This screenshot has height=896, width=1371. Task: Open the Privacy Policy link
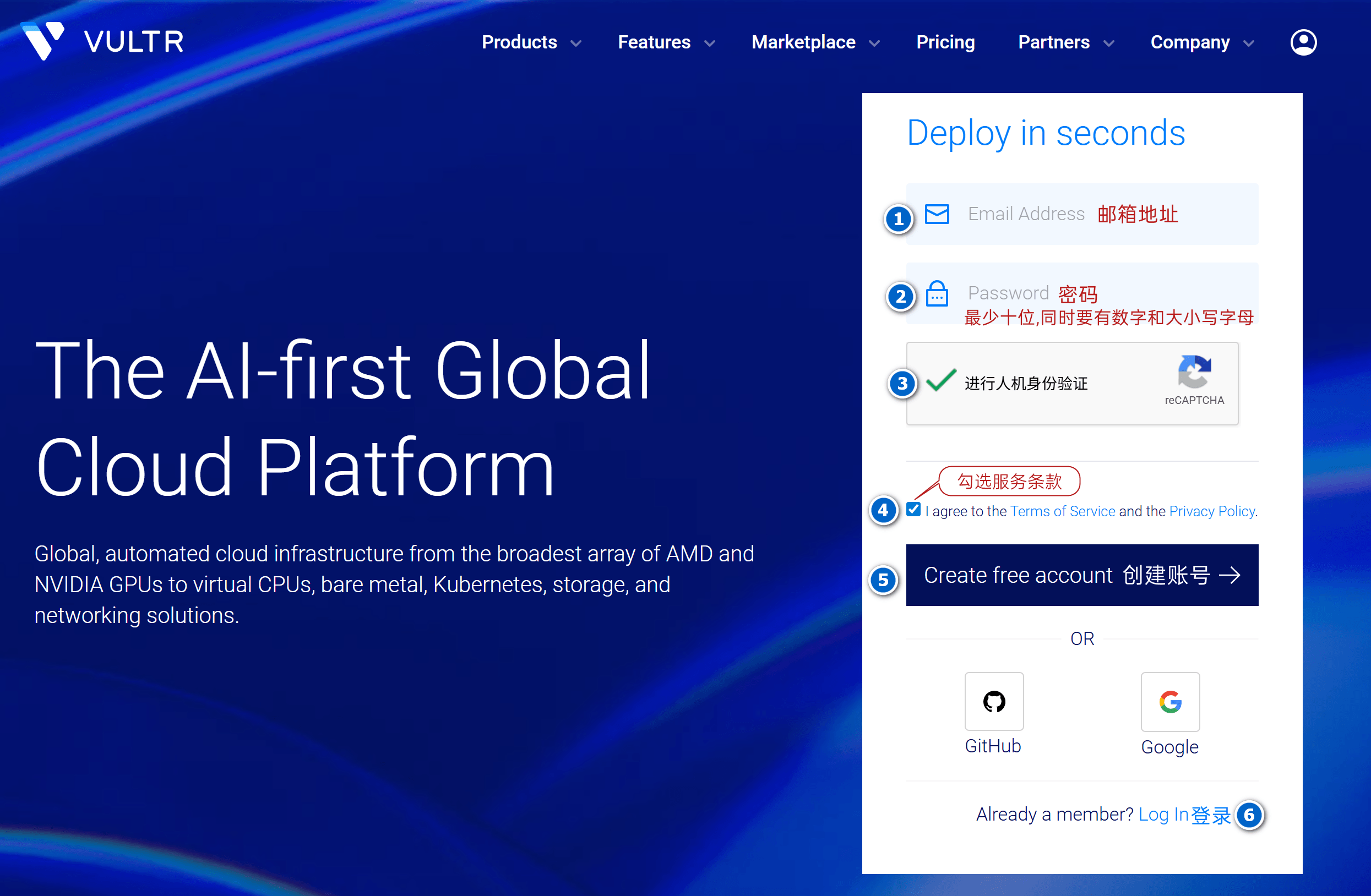point(1211,511)
